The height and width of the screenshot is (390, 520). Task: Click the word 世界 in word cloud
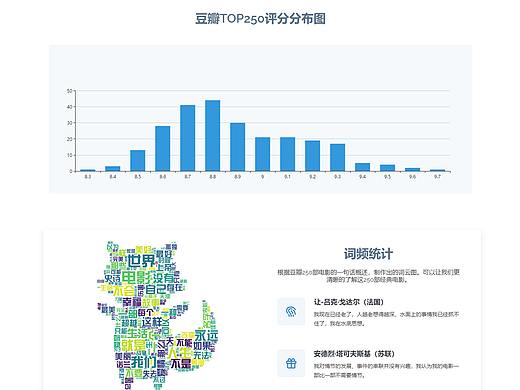click(142, 261)
